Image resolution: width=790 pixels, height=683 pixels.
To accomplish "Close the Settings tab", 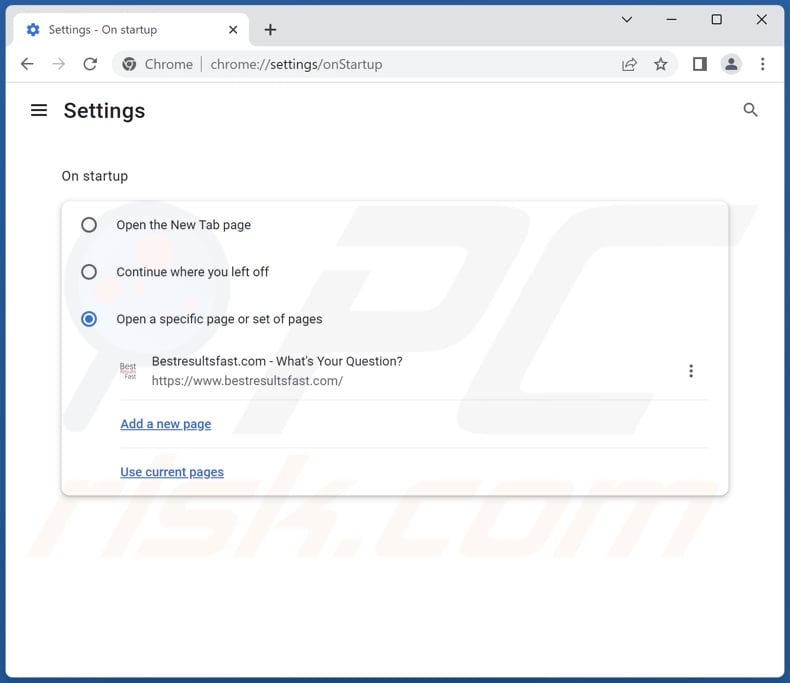I will pyautogui.click(x=231, y=29).
